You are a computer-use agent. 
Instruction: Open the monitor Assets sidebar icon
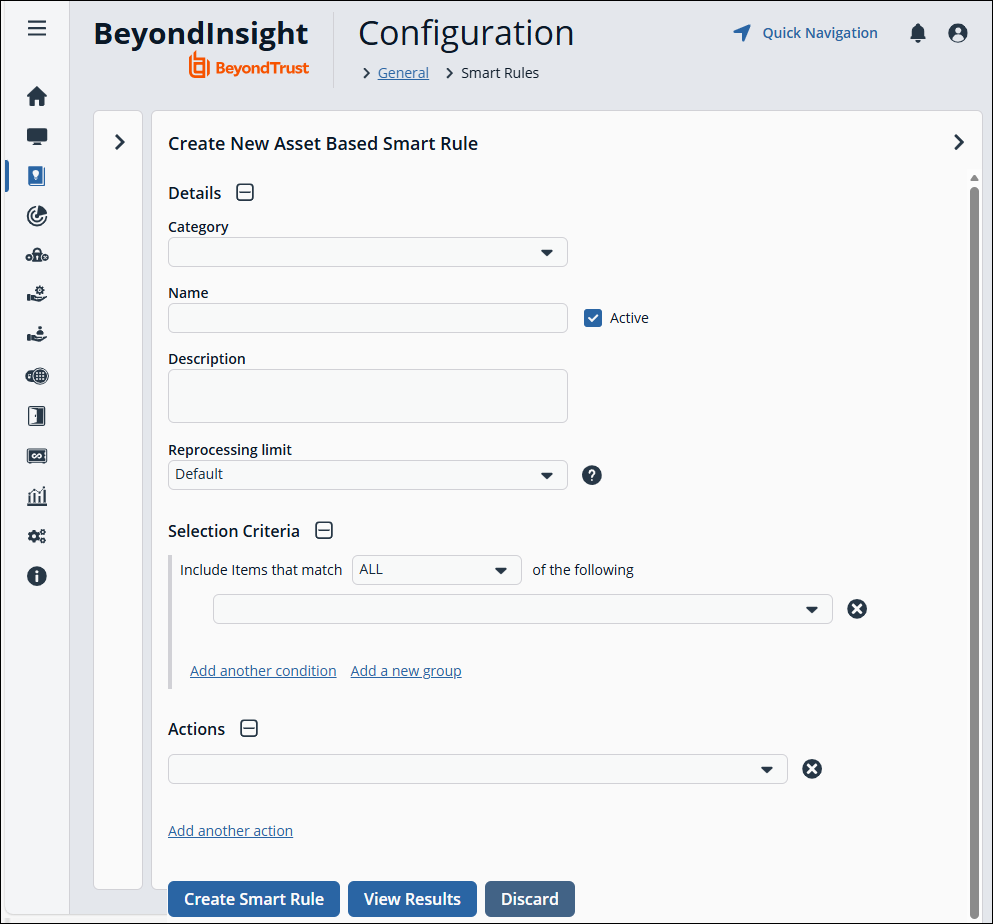(37, 136)
